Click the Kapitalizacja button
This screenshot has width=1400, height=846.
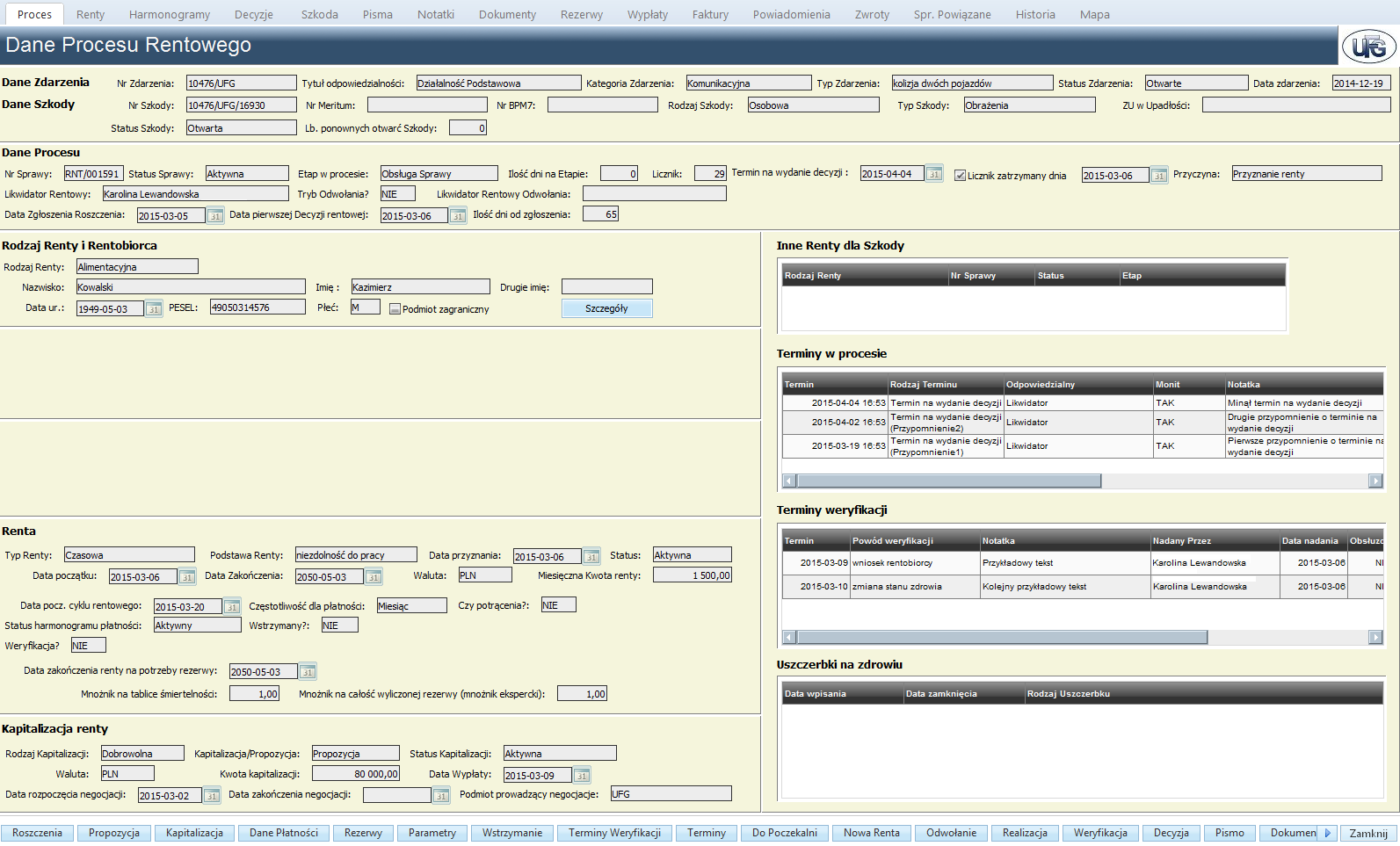point(194,833)
